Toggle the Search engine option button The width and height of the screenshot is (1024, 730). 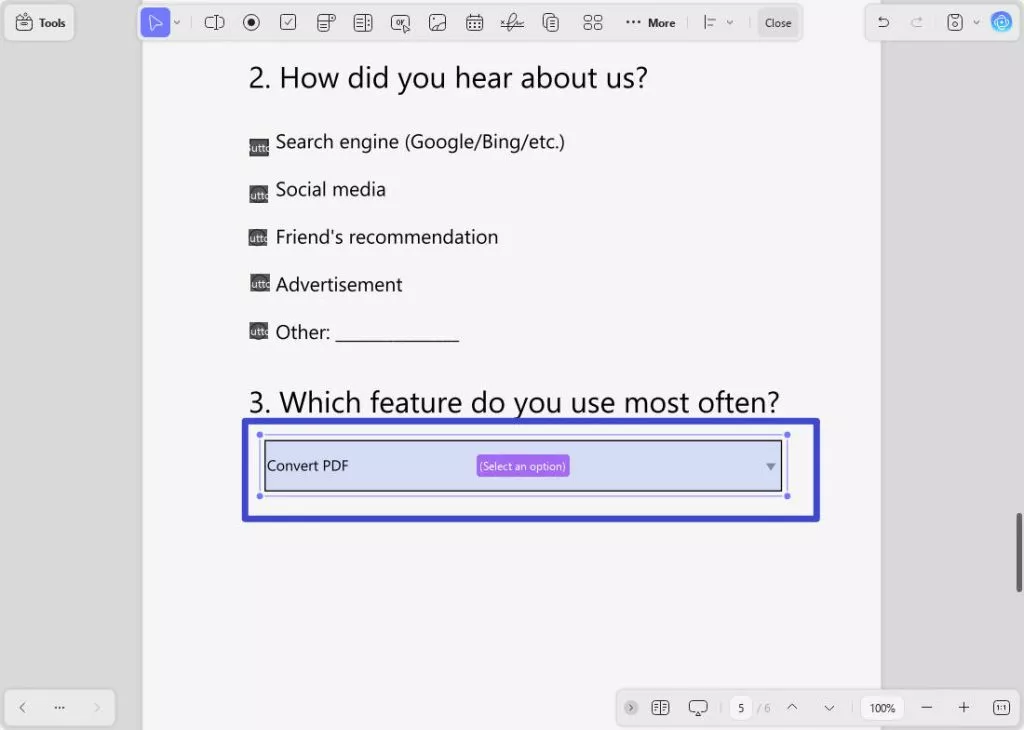tap(259, 147)
